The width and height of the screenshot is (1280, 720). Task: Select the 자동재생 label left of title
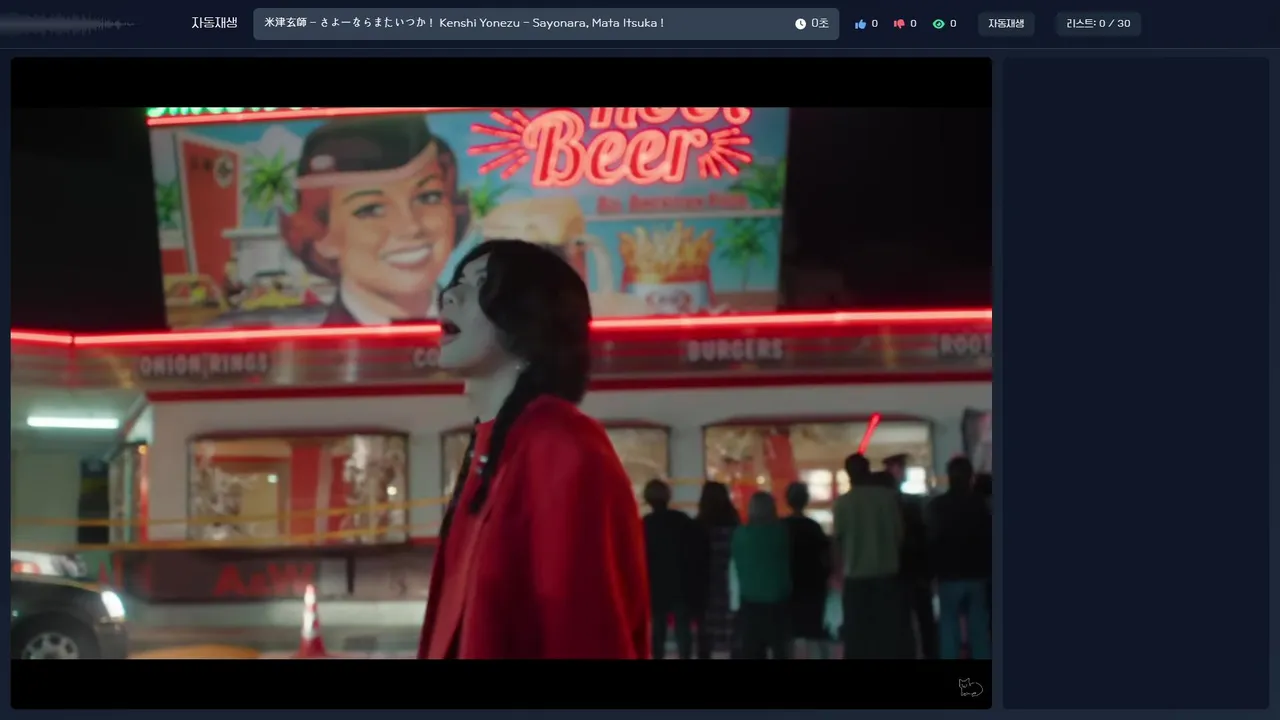click(214, 23)
